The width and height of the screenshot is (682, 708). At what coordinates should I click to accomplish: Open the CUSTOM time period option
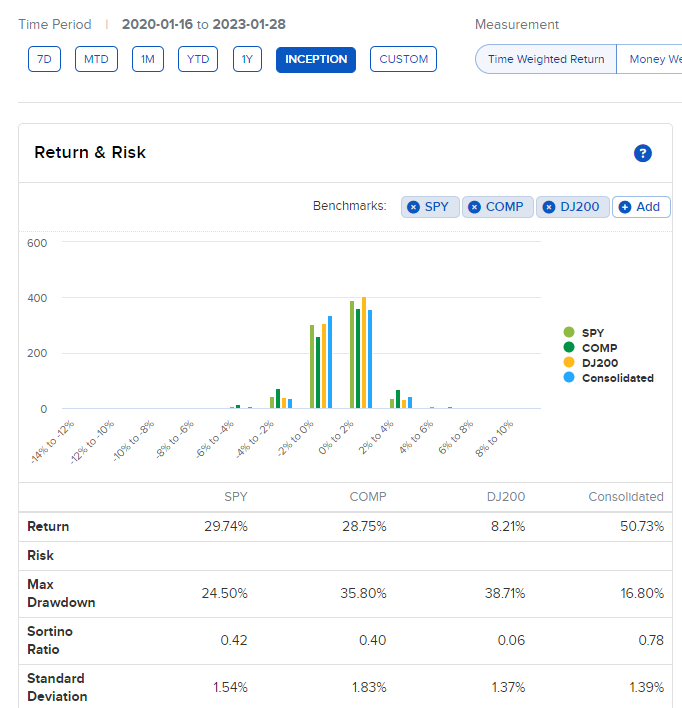coord(403,59)
